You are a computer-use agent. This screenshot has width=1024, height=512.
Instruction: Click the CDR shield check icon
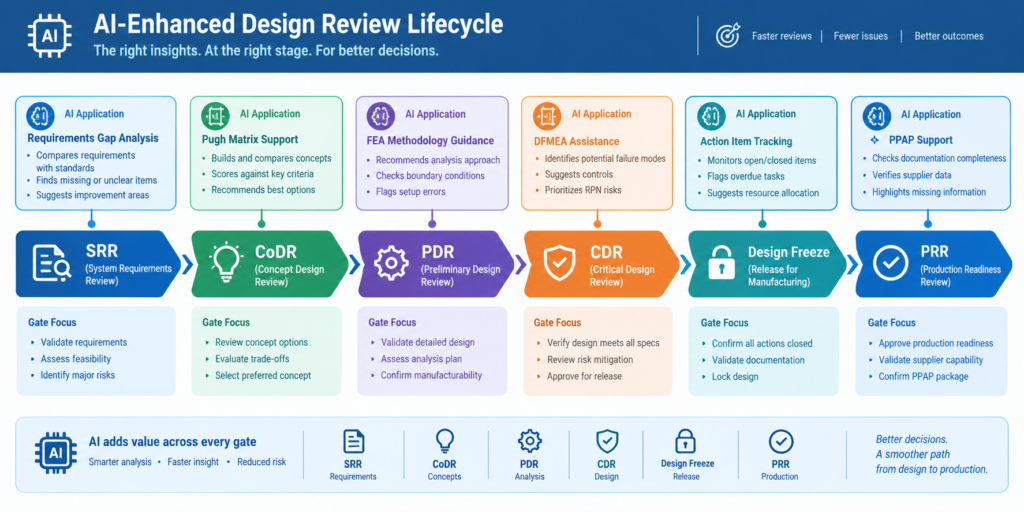(560, 263)
